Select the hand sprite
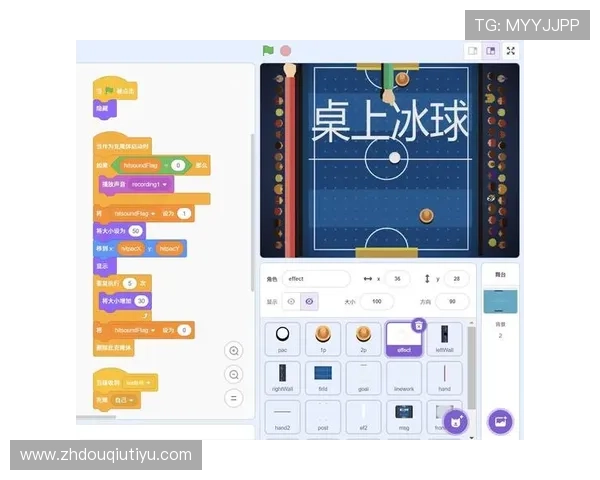The image size is (600, 480). click(445, 378)
